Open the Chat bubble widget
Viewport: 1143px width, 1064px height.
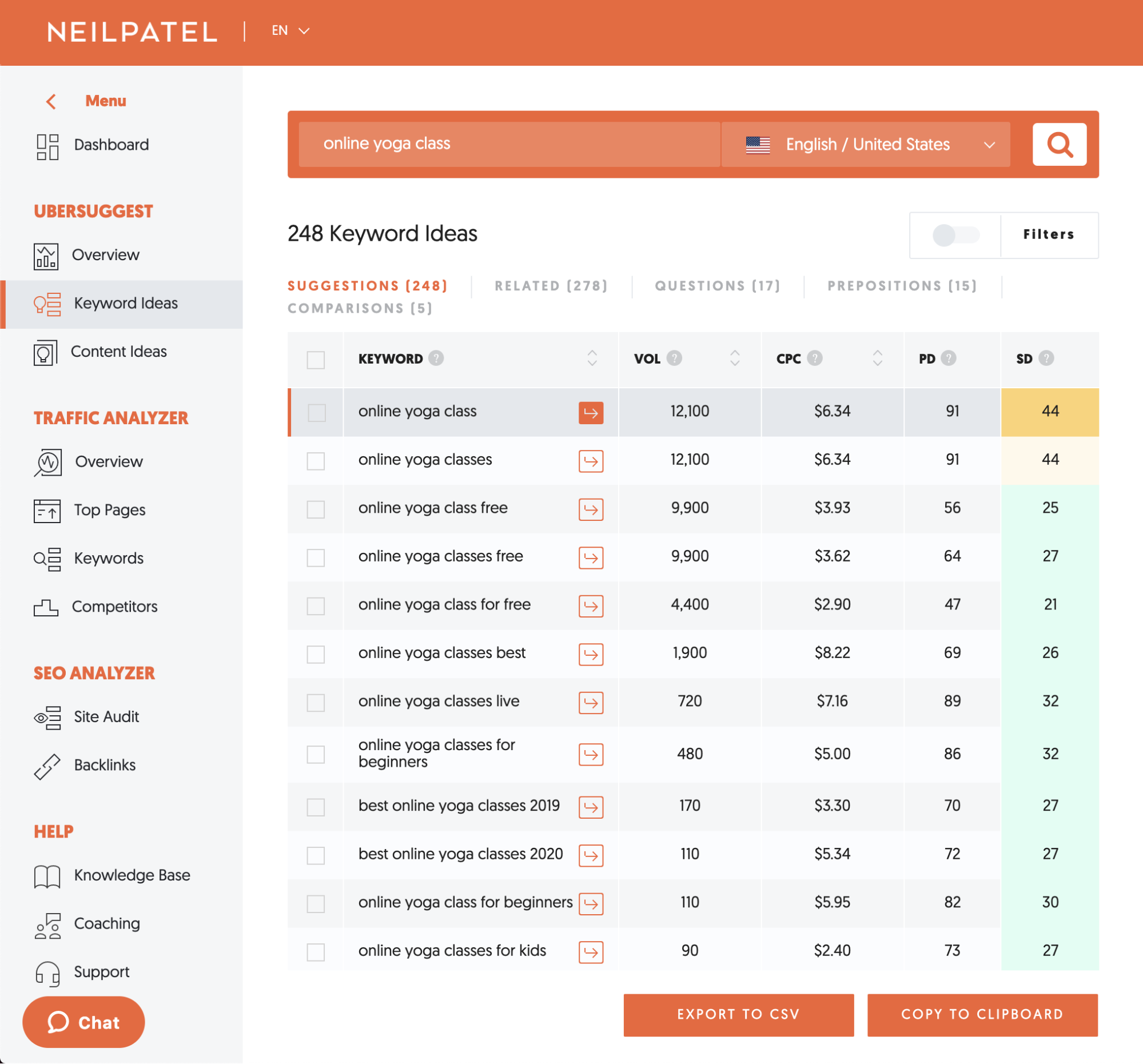(x=84, y=1022)
